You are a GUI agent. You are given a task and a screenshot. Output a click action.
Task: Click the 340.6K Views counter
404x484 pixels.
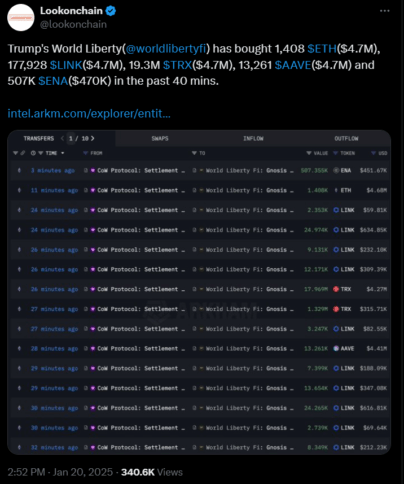click(x=152, y=472)
